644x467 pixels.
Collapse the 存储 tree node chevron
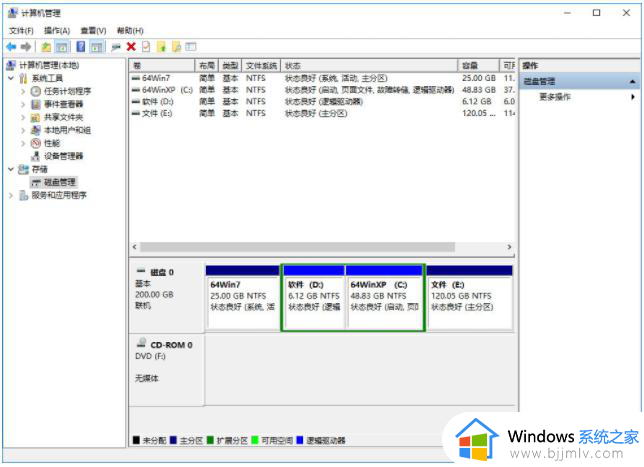[11, 169]
